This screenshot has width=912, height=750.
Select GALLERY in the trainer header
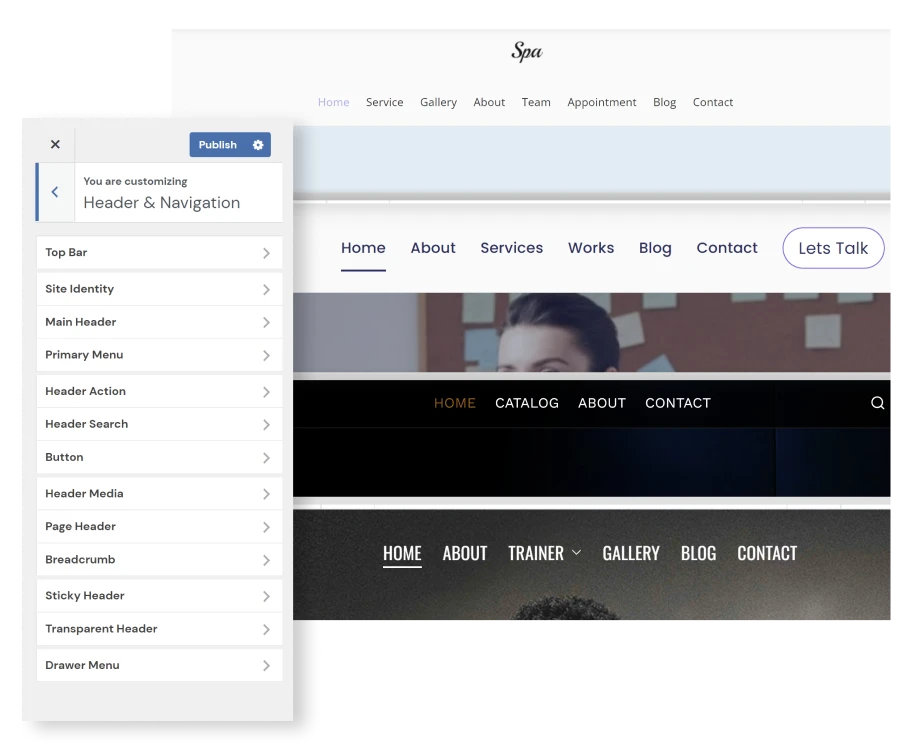click(x=631, y=553)
